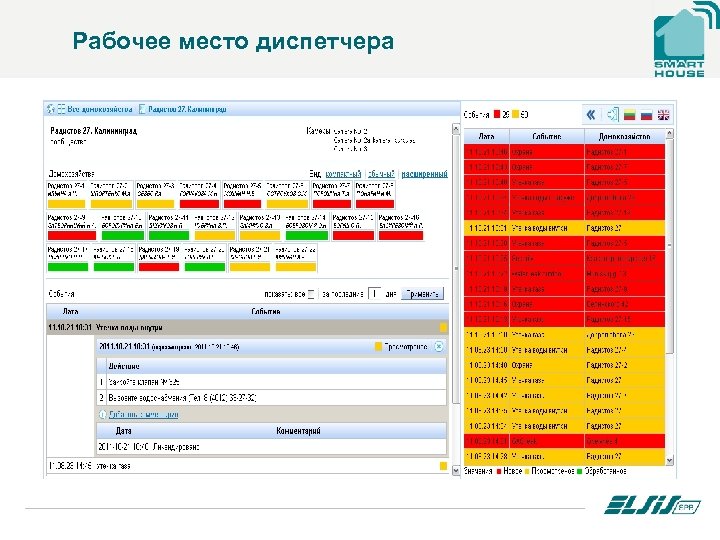This screenshot has height=540, width=720.
Task: Open household card Радистов 27-5
Action: pos(242,196)
